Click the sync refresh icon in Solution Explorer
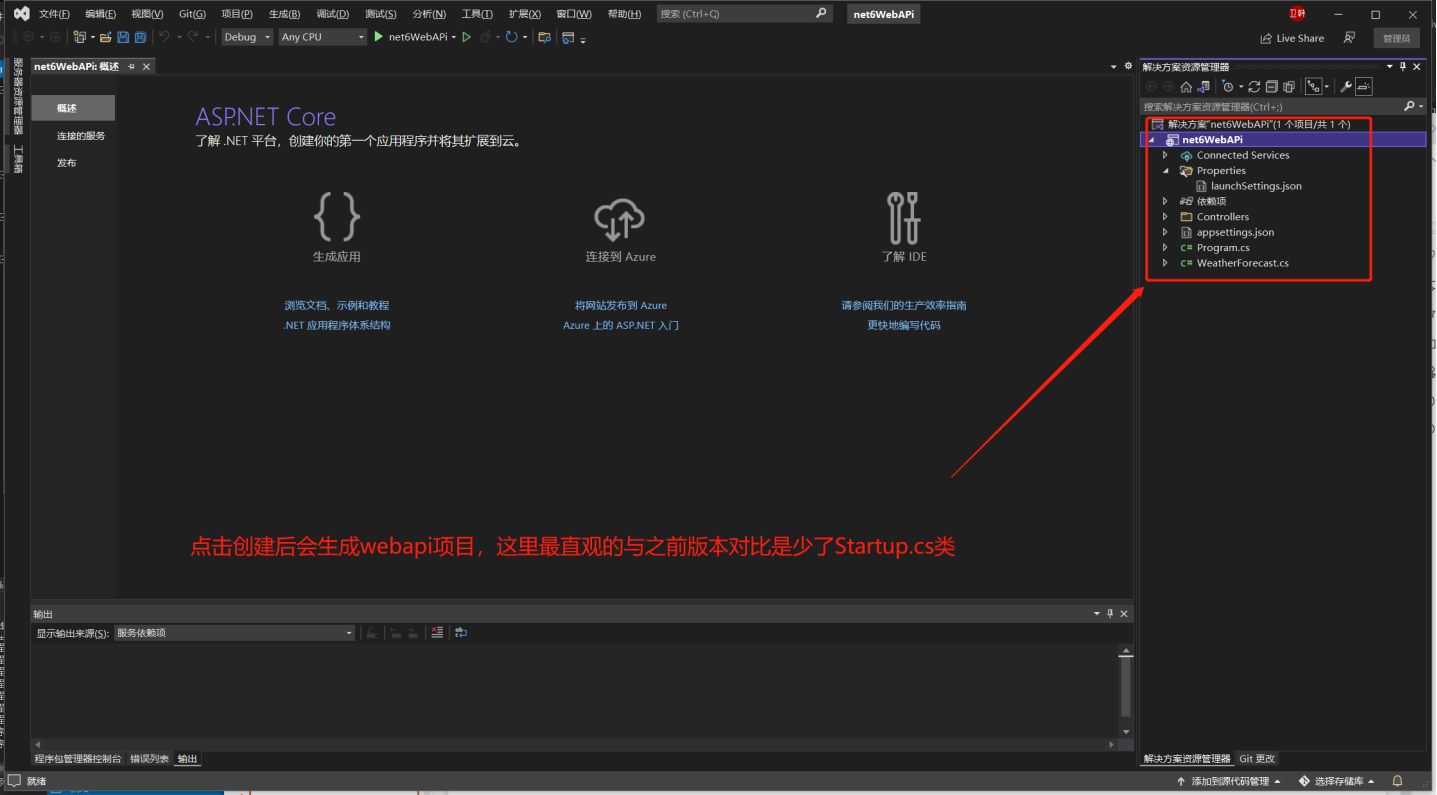Screen dimensions: 1437x795 (1254, 87)
